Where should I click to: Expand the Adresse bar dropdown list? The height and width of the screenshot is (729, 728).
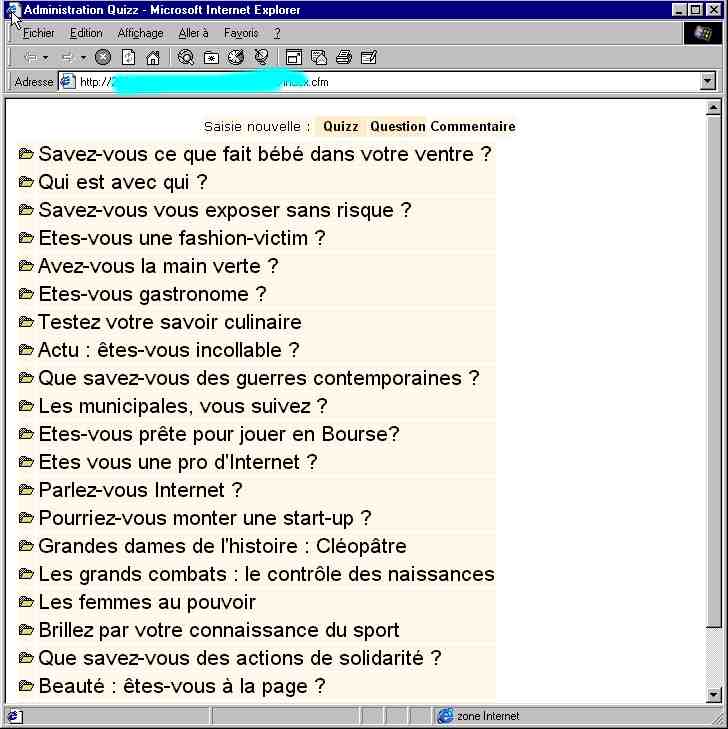(x=707, y=82)
